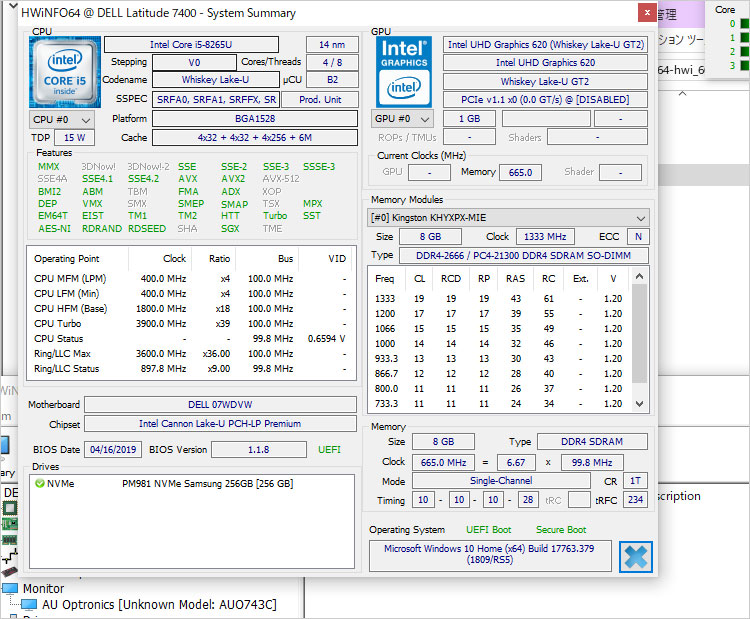Viewport: 750px width, 619px height.
Task: Click the 1333 MHz module clock field
Action: tap(545, 236)
